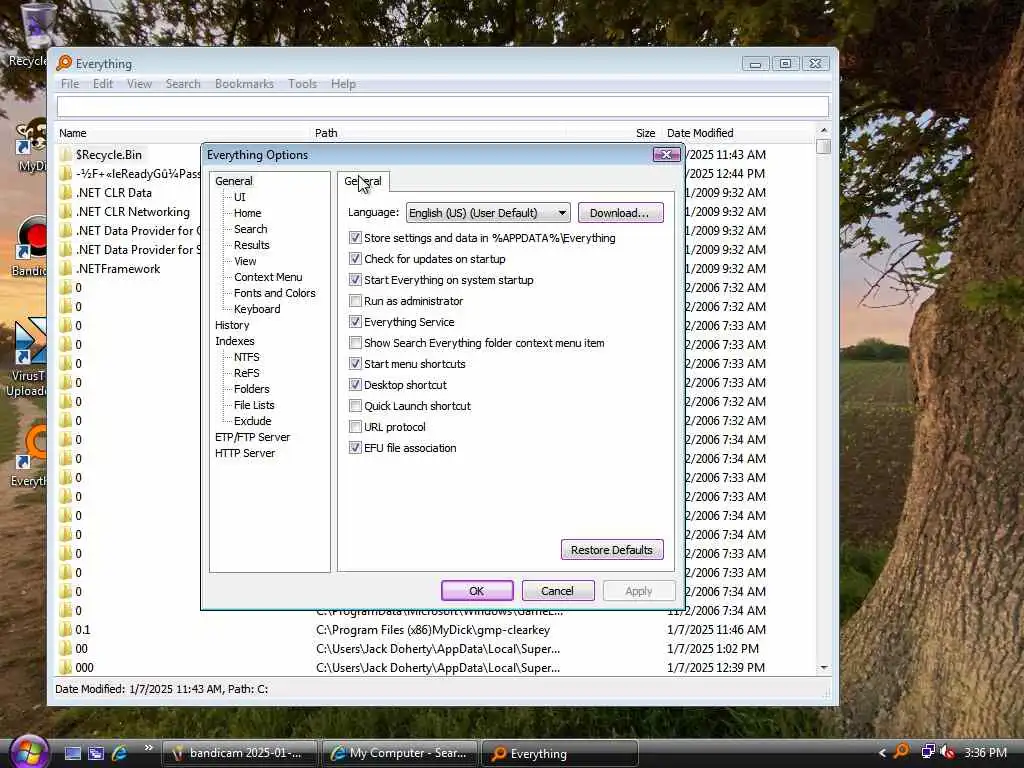Select Search in options tree
1024x768 pixels.
[251, 229]
